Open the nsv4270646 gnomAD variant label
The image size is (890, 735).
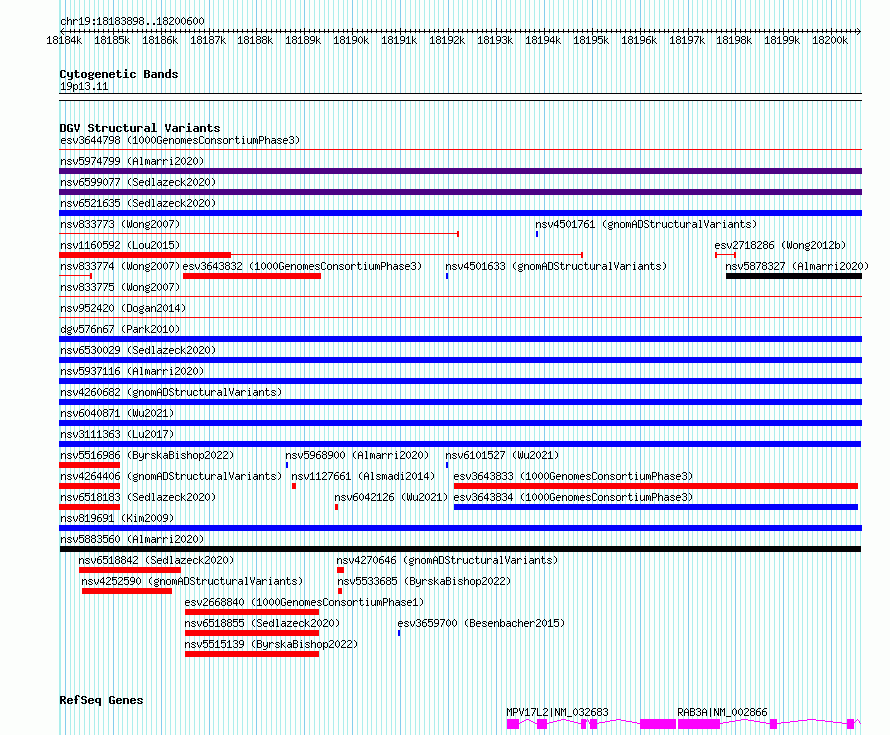[447, 560]
